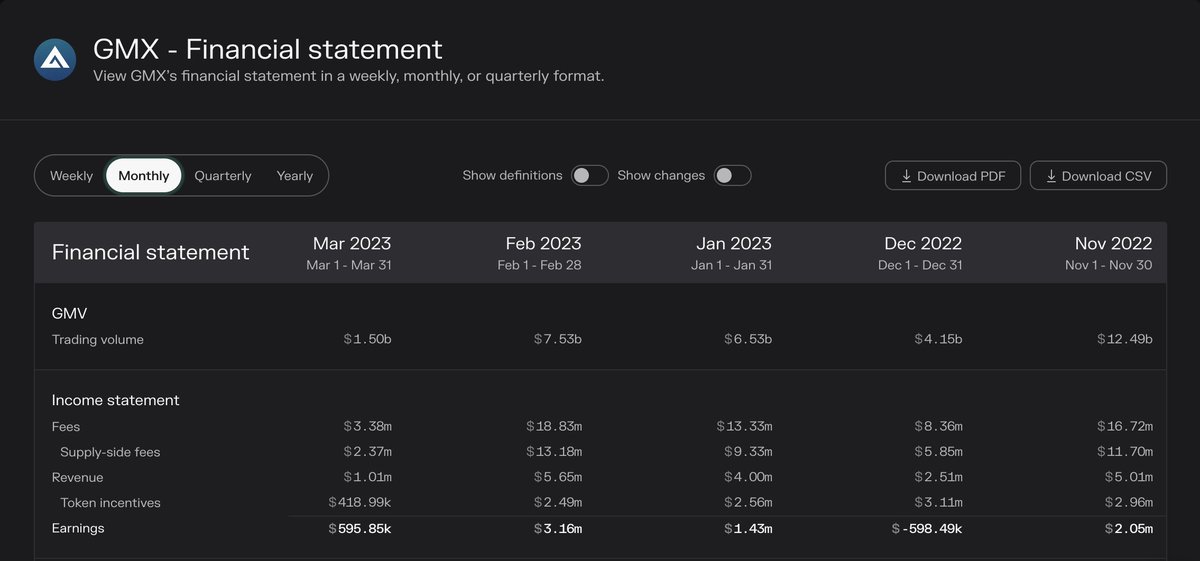Select the Revenue row label

[78, 478]
